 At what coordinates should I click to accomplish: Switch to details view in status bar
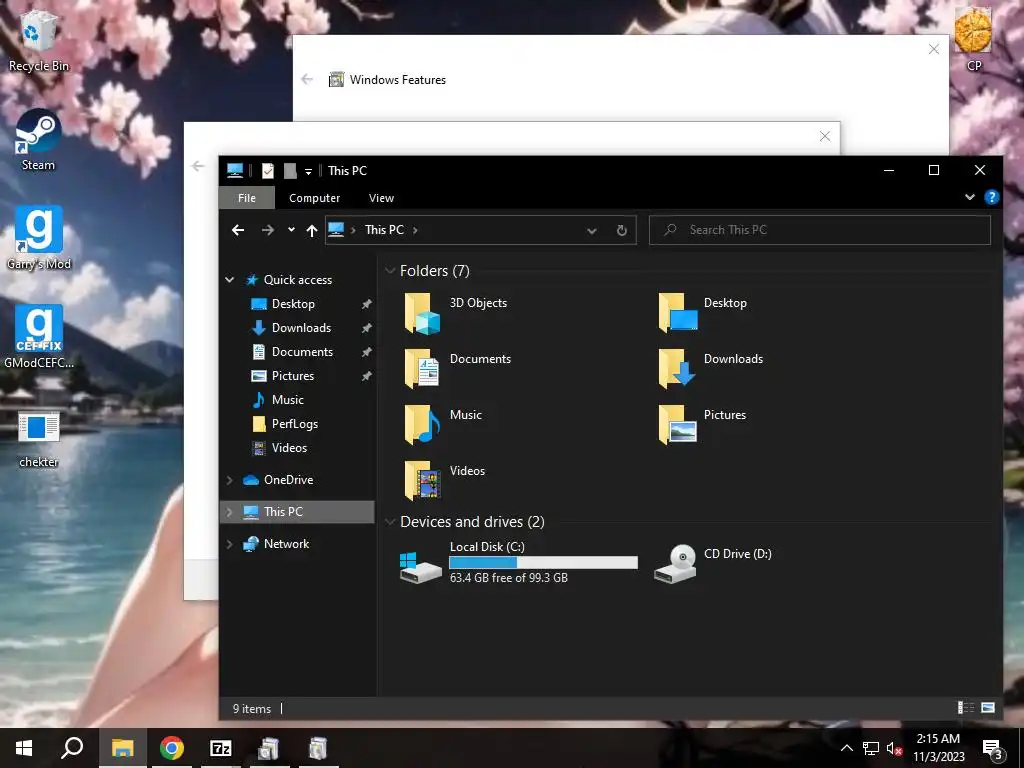pyautogui.click(x=966, y=708)
